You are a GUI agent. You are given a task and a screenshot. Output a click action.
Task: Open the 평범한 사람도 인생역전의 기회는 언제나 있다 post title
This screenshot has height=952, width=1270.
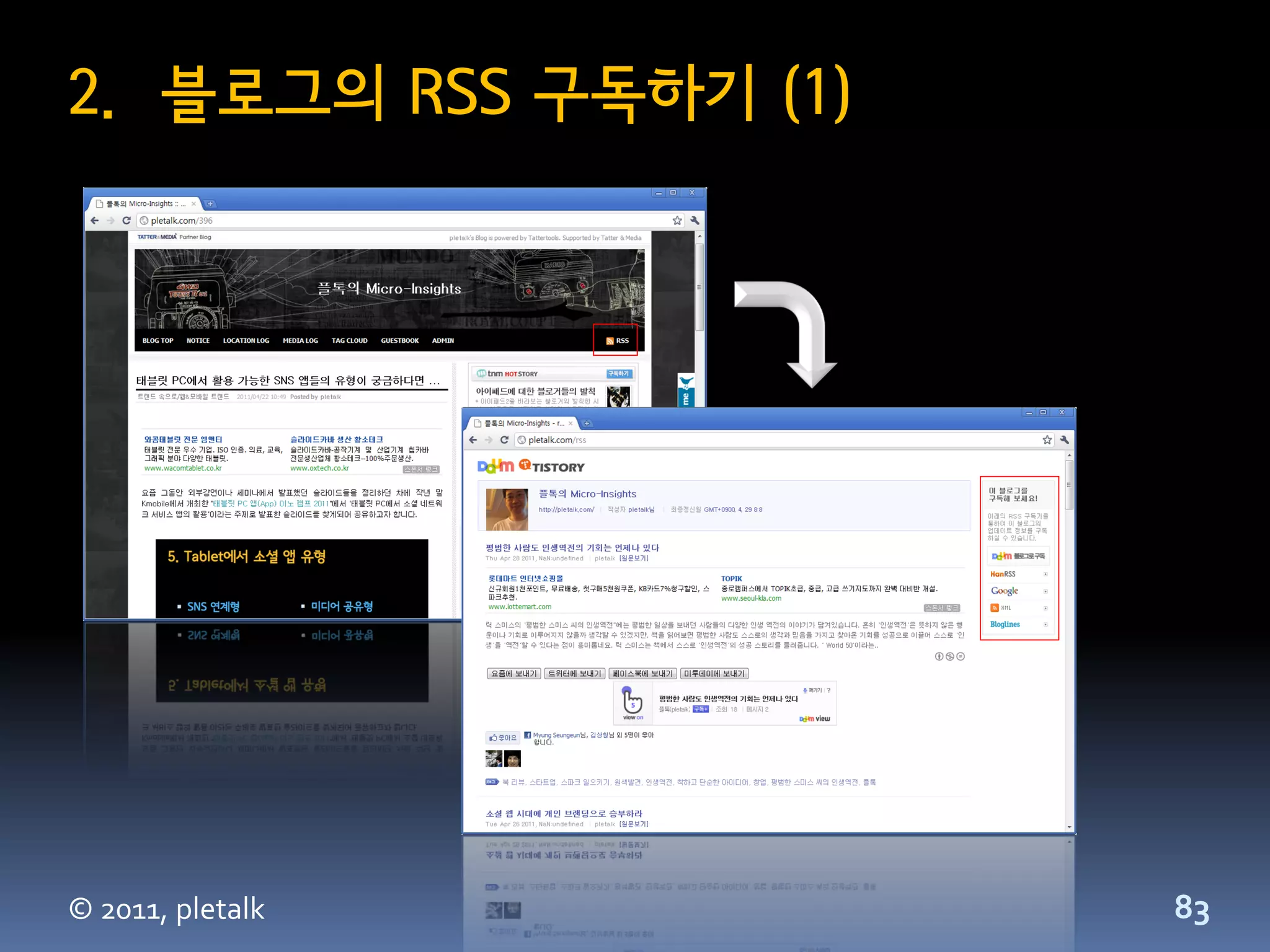pos(572,548)
